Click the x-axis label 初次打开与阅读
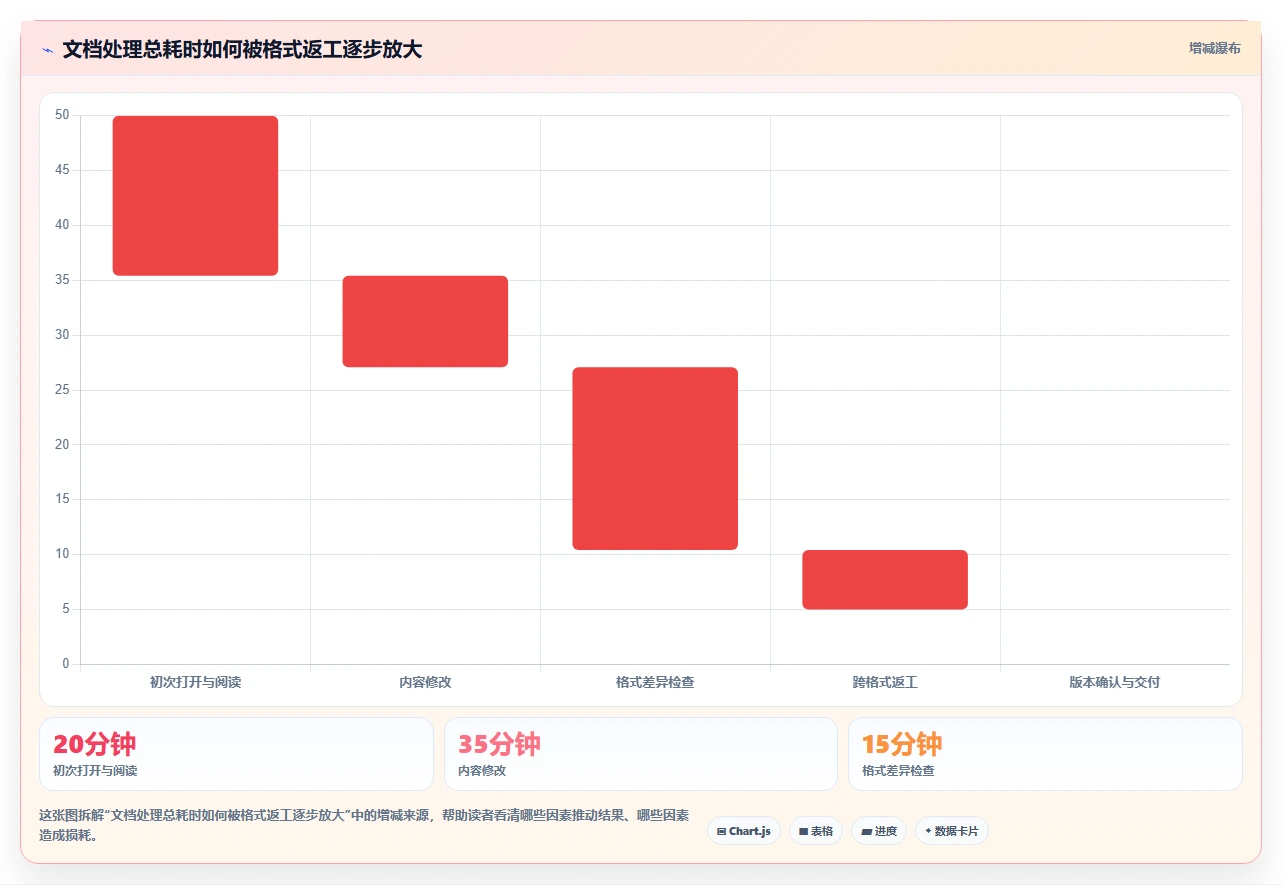1282x885 pixels. click(x=195, y=682)
